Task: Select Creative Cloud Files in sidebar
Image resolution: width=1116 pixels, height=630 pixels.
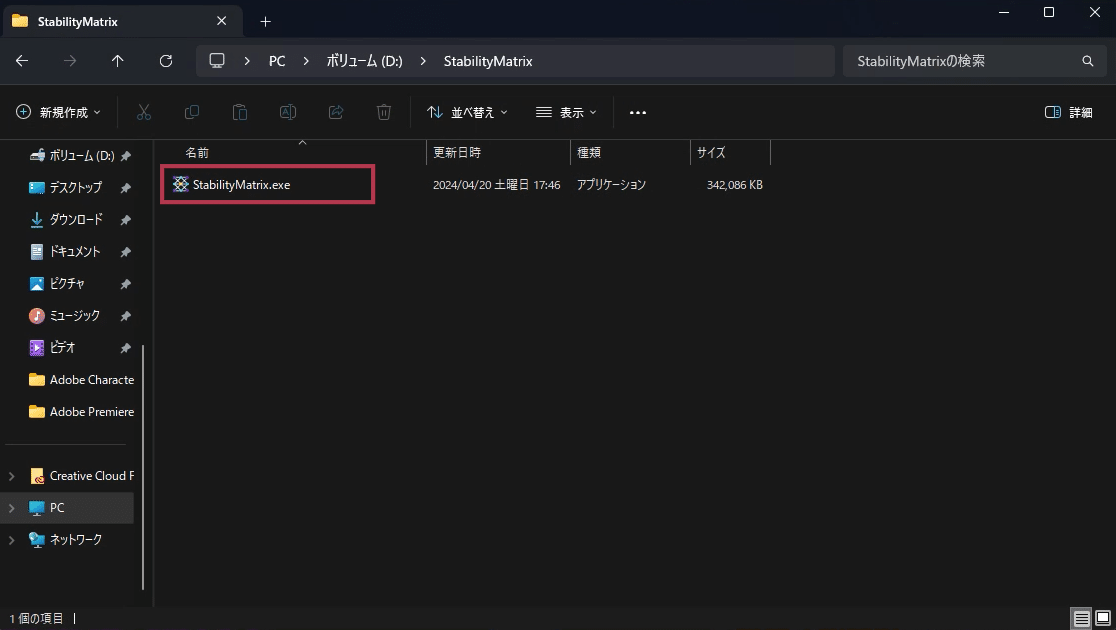Action: (x=80, y=476)
